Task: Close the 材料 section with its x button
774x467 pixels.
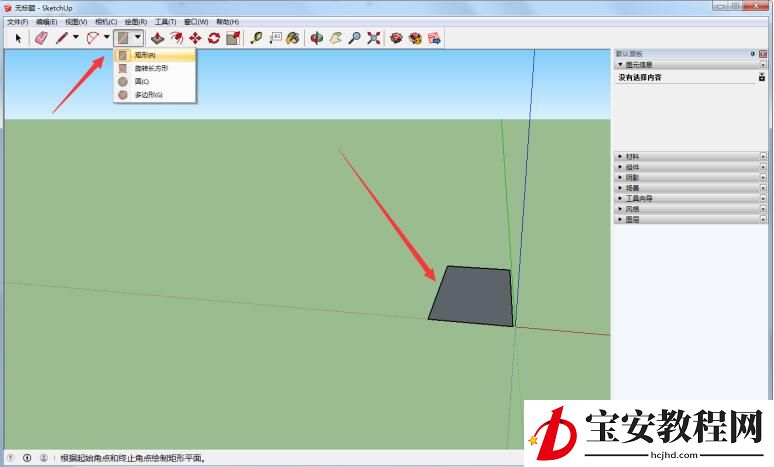Action: point(763,156)
